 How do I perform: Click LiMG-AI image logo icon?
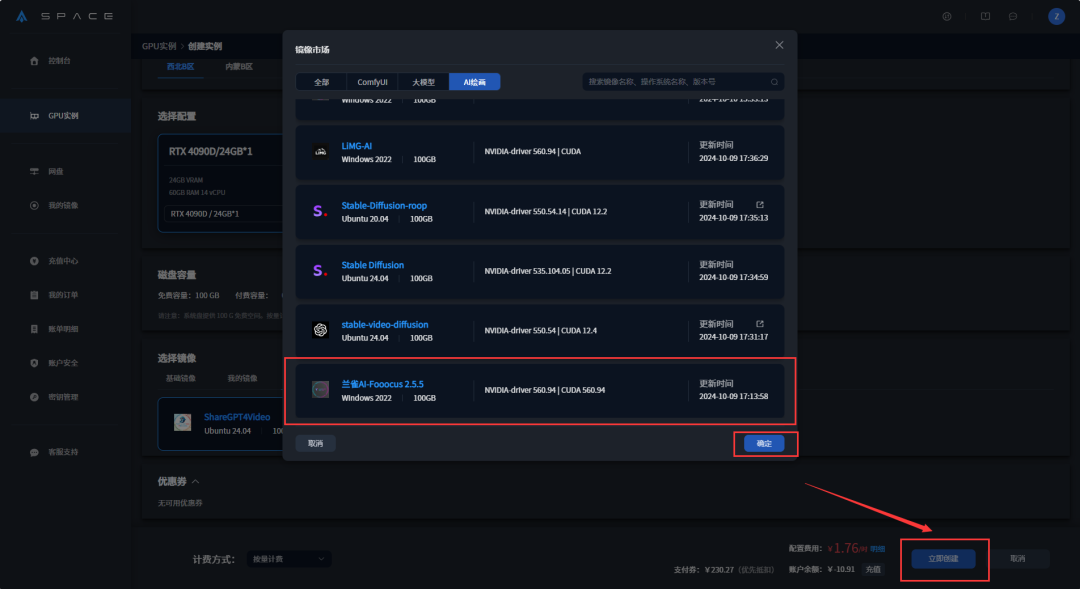pos(320,152)
